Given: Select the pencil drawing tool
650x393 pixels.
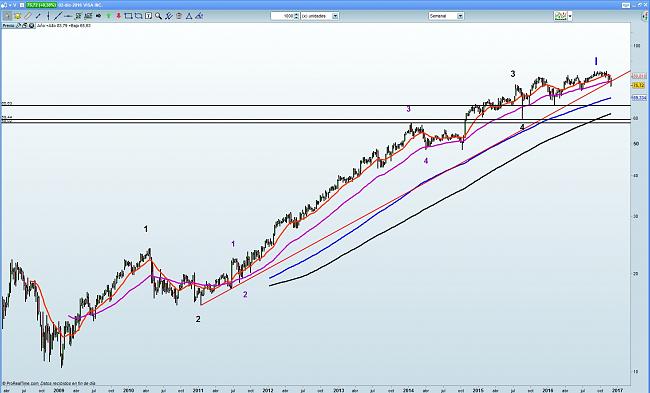Looking at the screenshot, I should click(x=27, y=16).
